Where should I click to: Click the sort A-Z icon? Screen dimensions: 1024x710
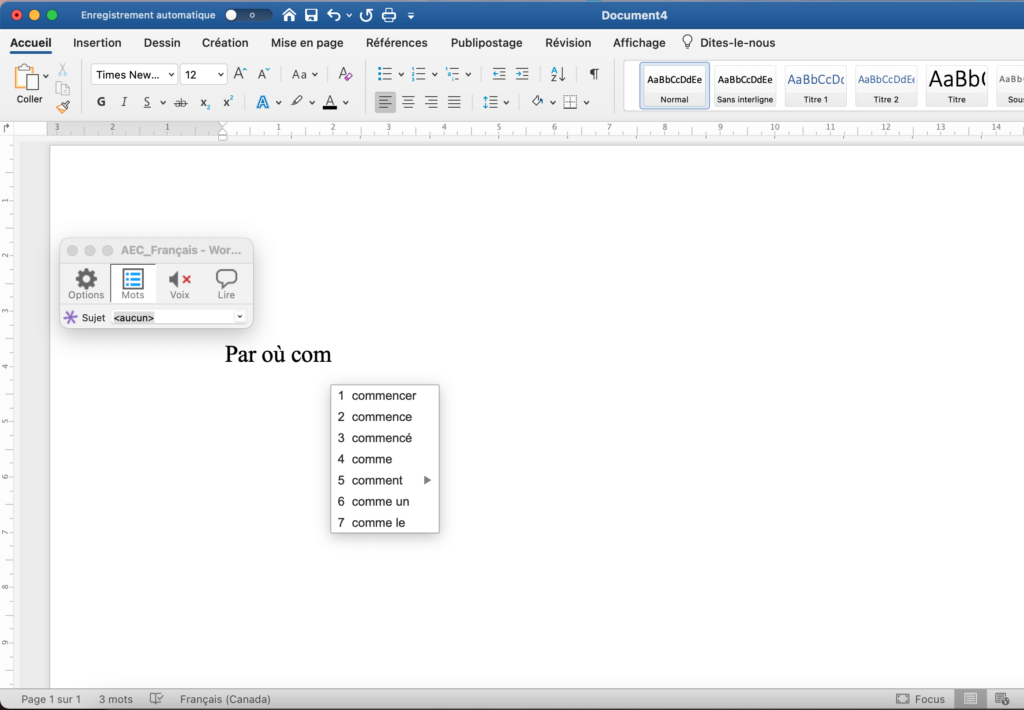coord(558,74)
